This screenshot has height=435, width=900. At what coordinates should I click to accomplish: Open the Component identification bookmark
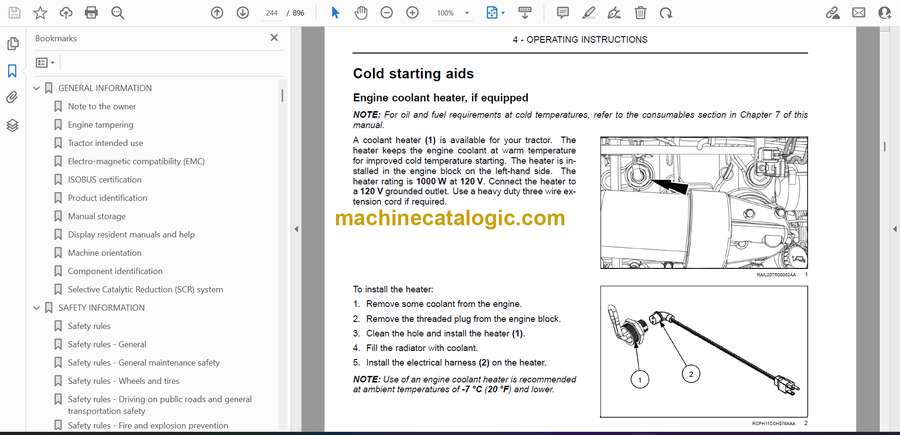point(115,271)
